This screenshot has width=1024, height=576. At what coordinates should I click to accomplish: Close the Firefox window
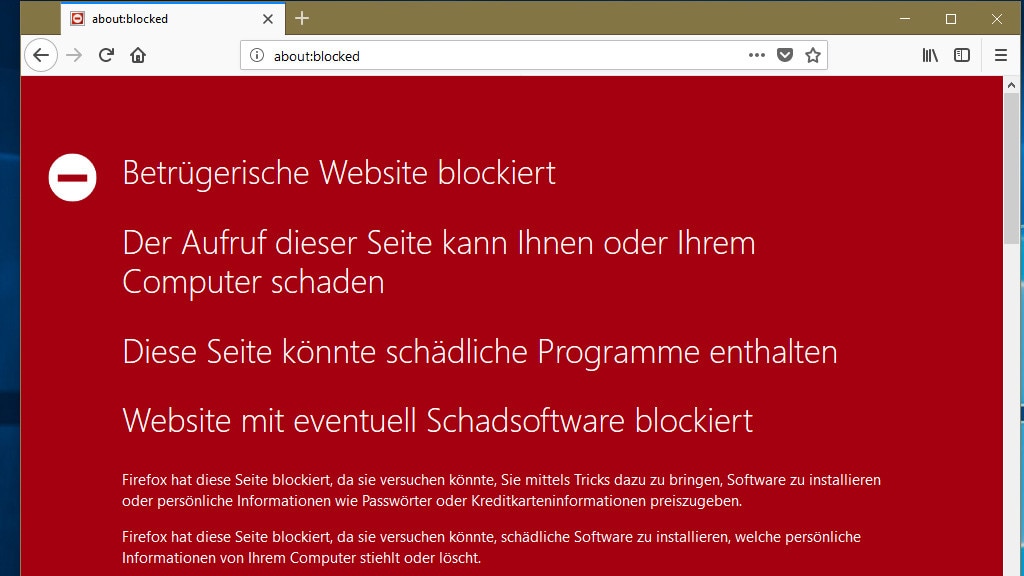click(997, 19)
